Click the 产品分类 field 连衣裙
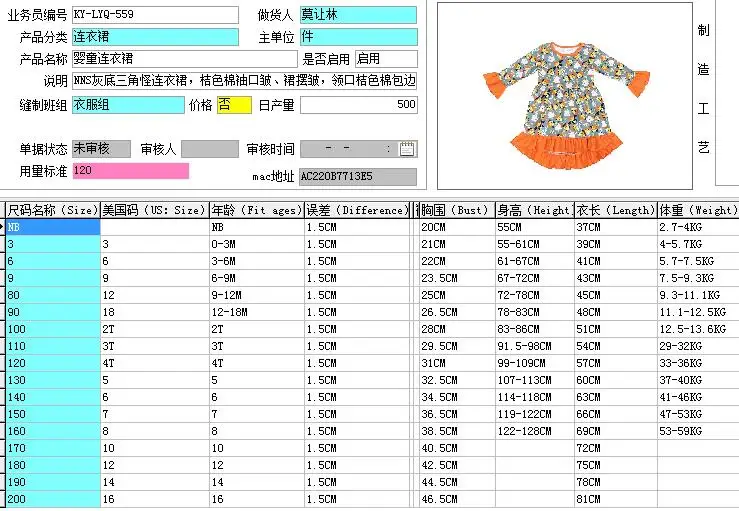This screenshot has width=739, height=511. (156, 37)
